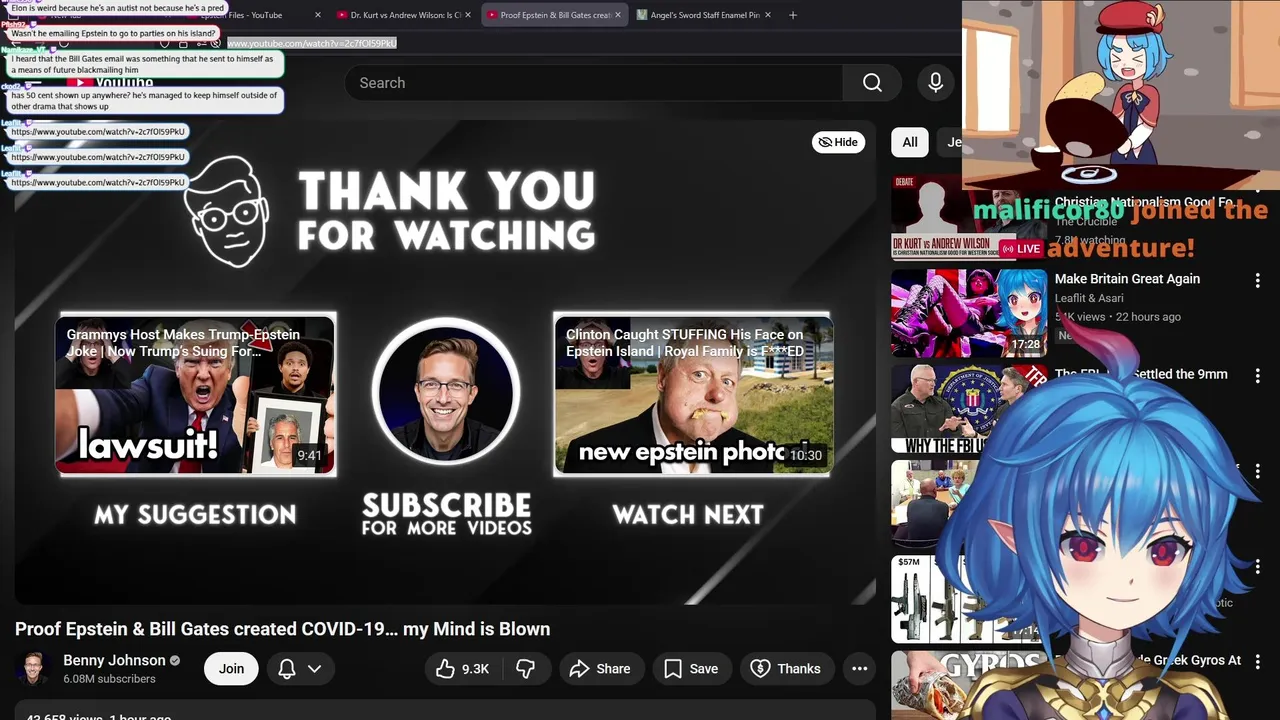
Task: Open the Trump-Epstein joke lawsuit suggested video
Action: coord(195,394)
